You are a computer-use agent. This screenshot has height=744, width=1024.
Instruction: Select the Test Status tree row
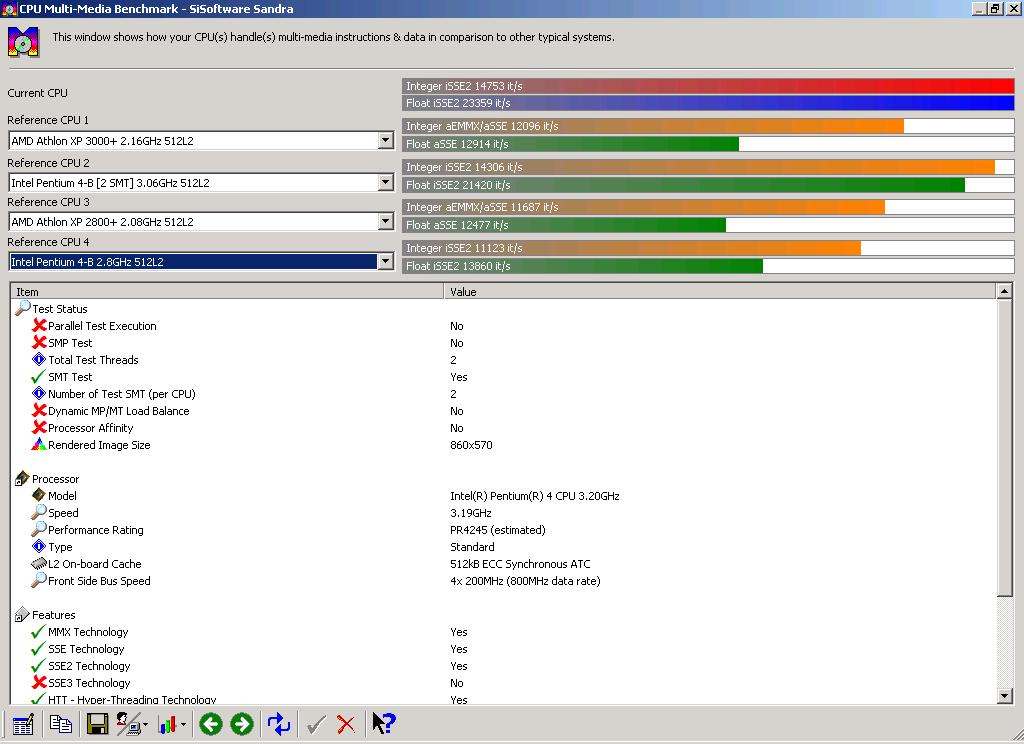[x=59, y=309]
